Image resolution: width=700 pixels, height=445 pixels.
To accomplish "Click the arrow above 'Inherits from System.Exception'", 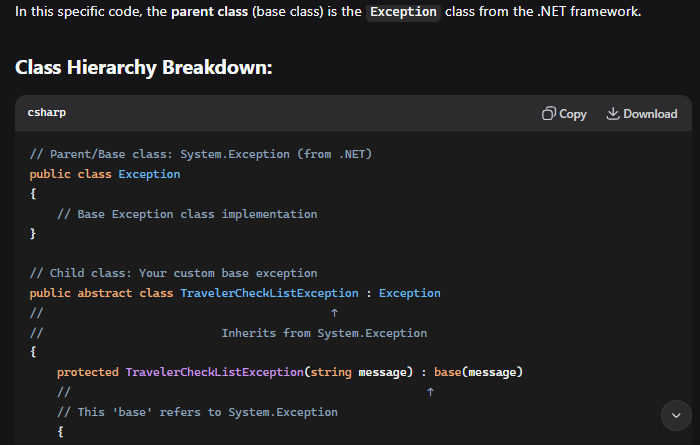I will 333,313.
